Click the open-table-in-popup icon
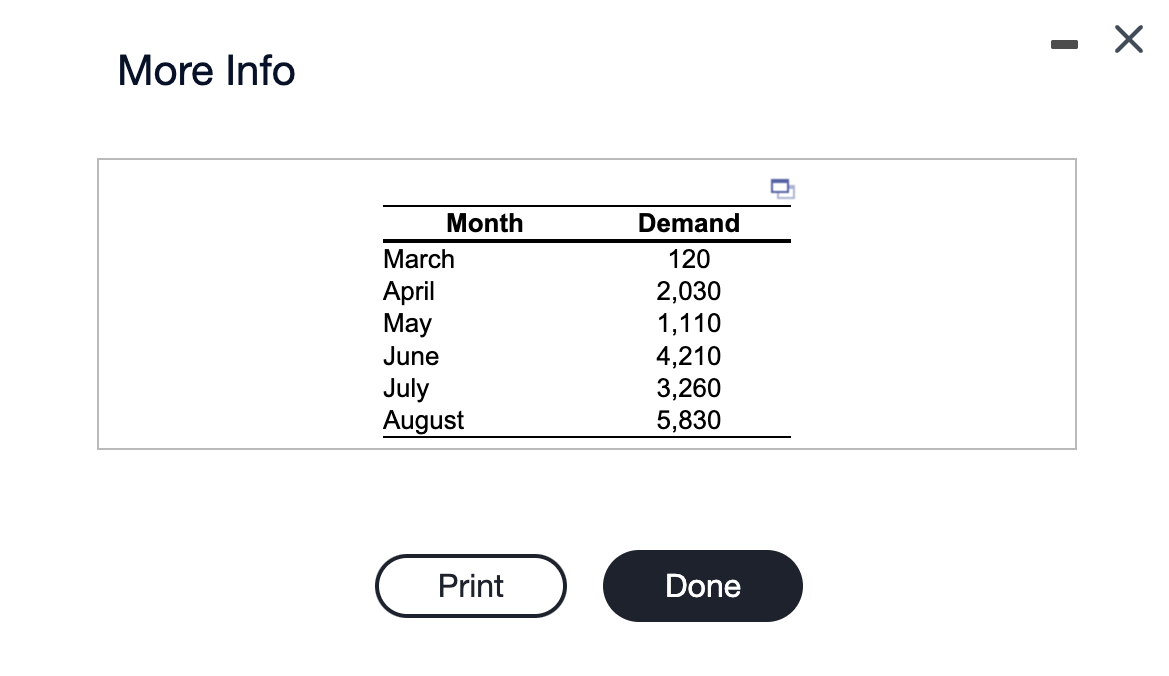Viewport: 1169px width, 676px height. pyautogui.click(x=782, y=187)
